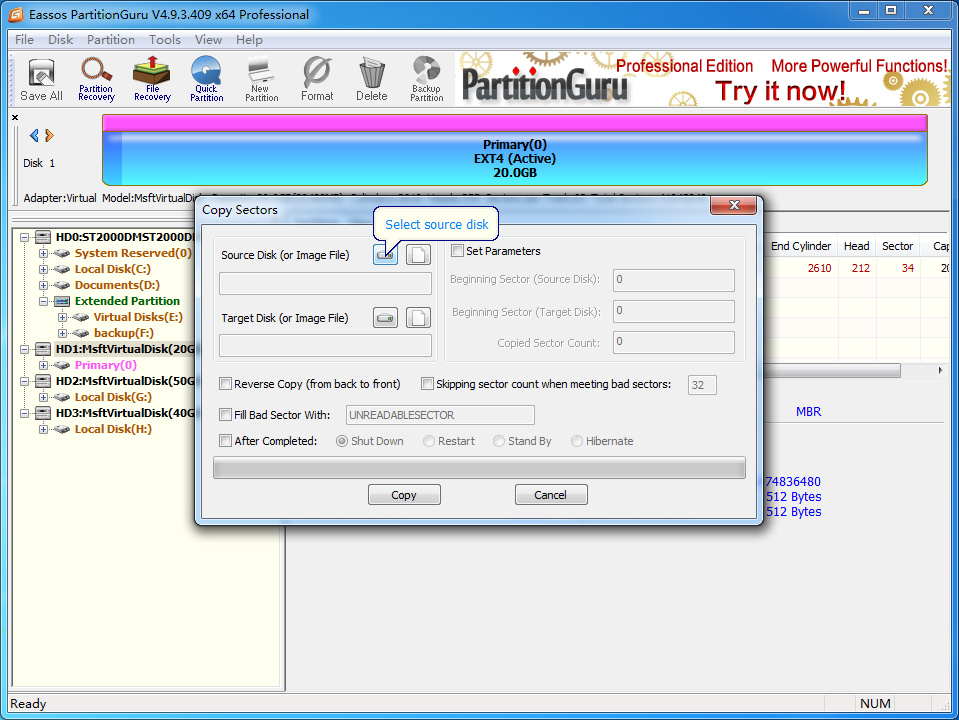Click the horizontal scrollbar right arrow

coord(940,370)
